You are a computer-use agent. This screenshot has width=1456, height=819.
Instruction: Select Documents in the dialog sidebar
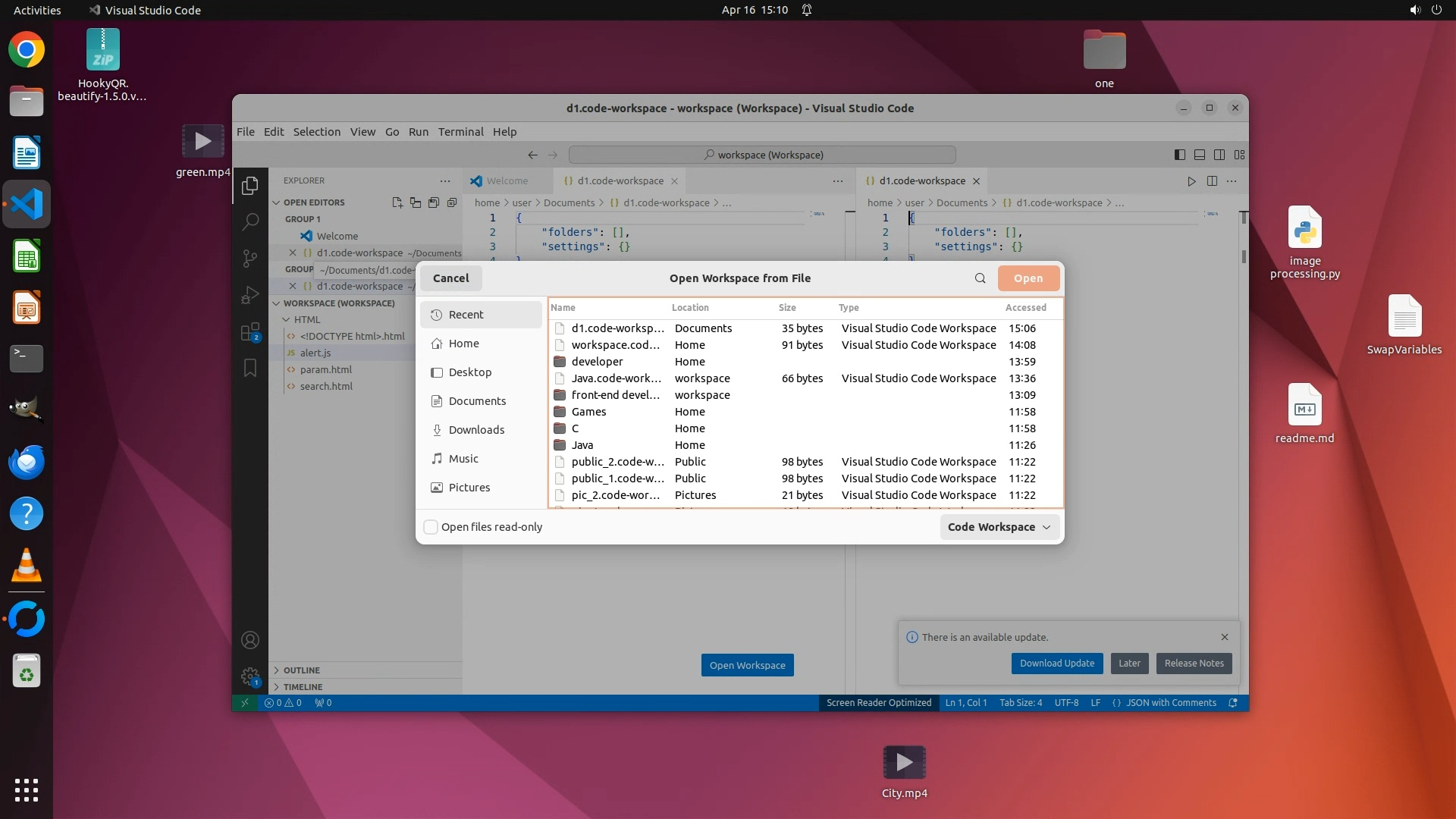pos(476,401)
